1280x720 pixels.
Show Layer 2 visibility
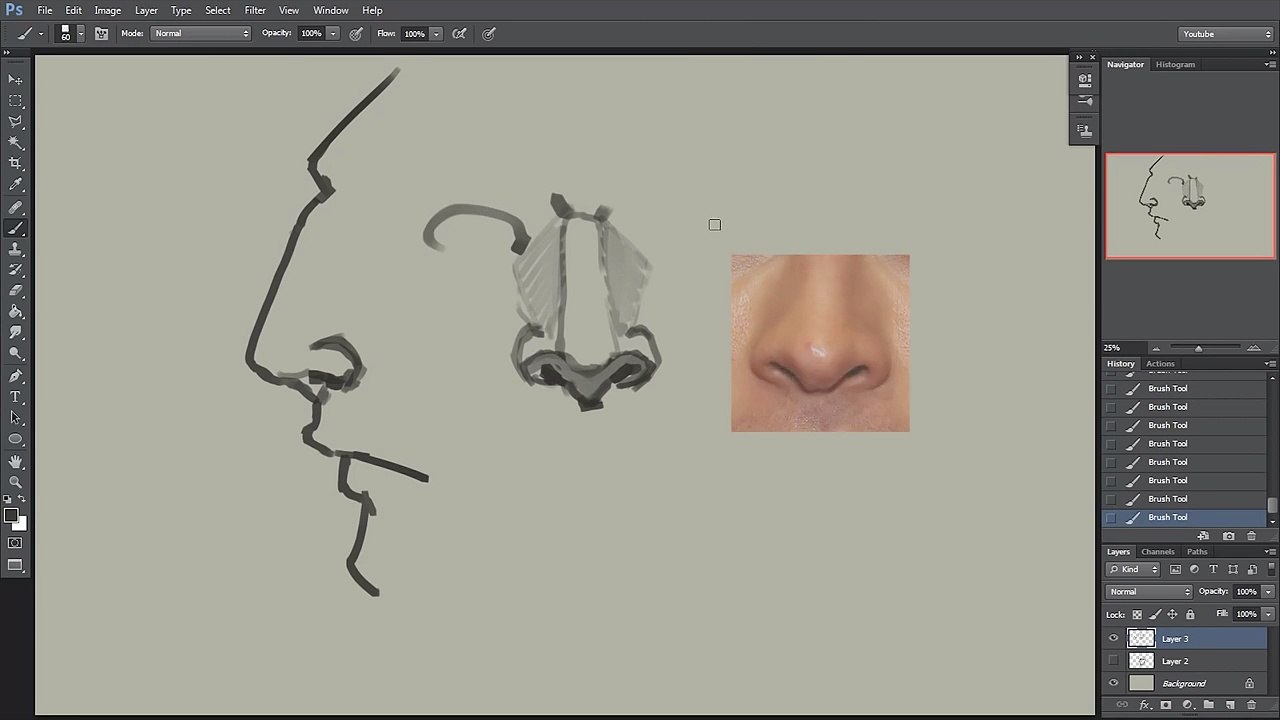(x=1113, y=661)
